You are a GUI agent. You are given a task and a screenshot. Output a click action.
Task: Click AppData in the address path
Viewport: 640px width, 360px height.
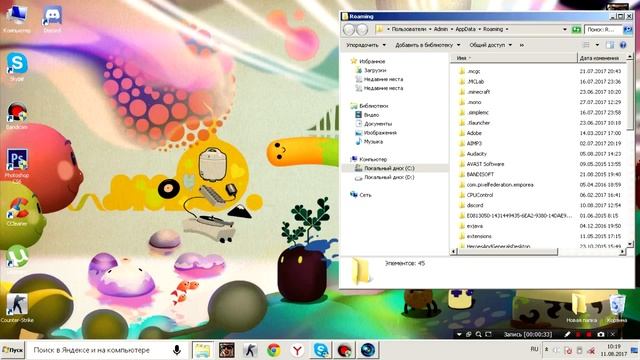pyautogui.click(x=465, y=29)
